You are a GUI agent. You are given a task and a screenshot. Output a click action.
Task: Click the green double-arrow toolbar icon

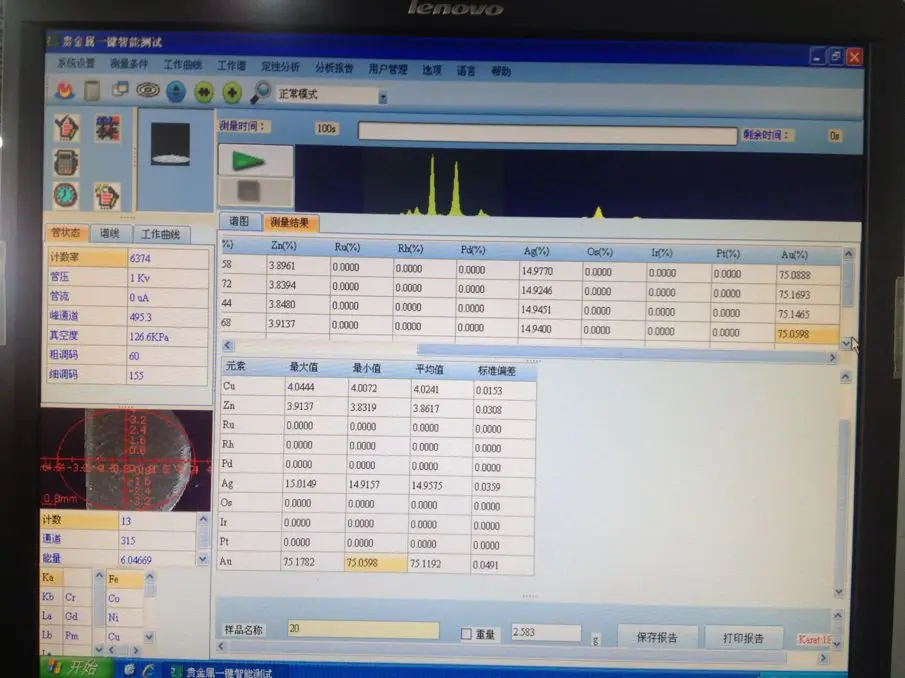tap(203, 92)
